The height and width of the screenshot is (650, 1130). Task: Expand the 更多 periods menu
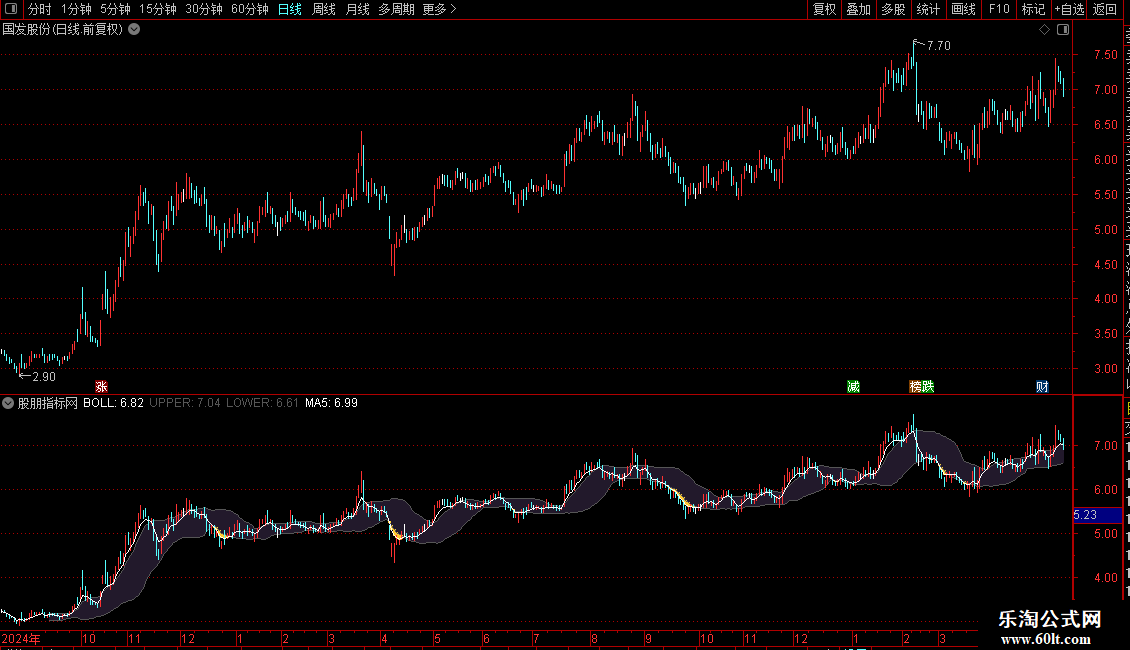click(x=440, y=9)
